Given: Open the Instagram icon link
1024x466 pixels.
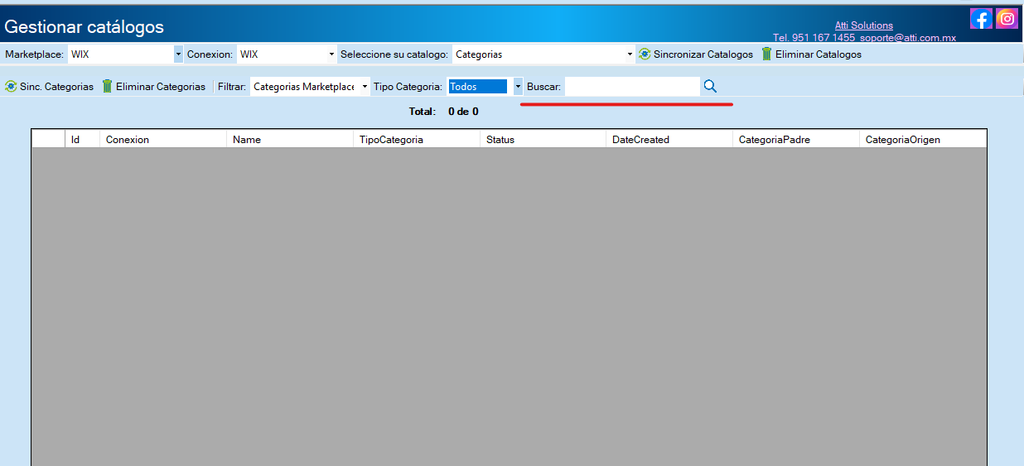Looking at the screenshot, I should 1007,18.
